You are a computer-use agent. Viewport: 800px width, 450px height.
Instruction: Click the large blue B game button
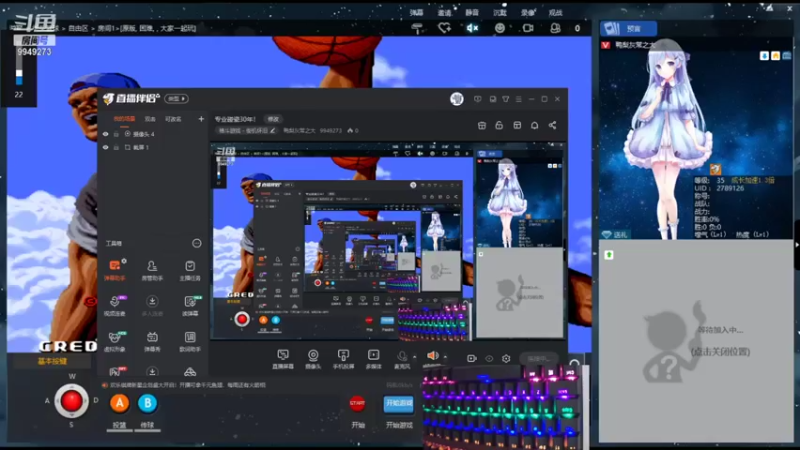(x=147, y=403)
